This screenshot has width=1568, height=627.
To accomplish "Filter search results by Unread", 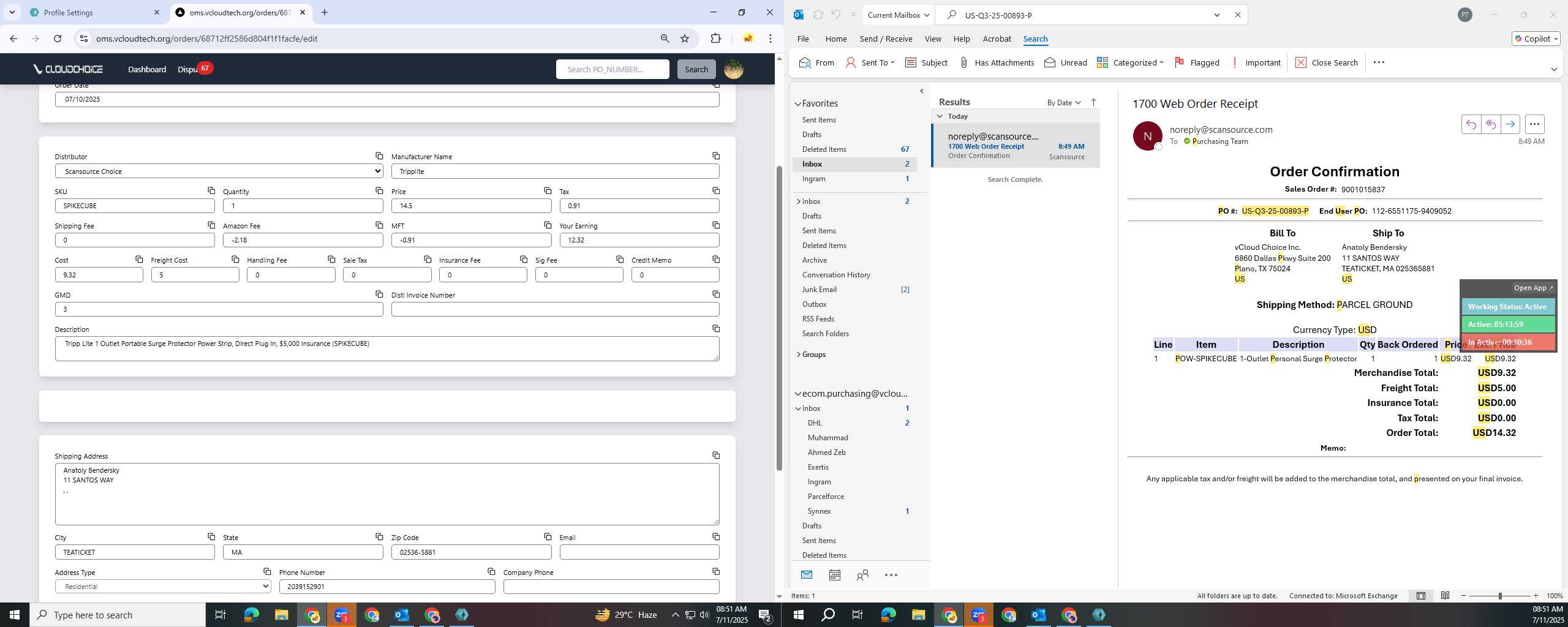I will pos(1066,62).
